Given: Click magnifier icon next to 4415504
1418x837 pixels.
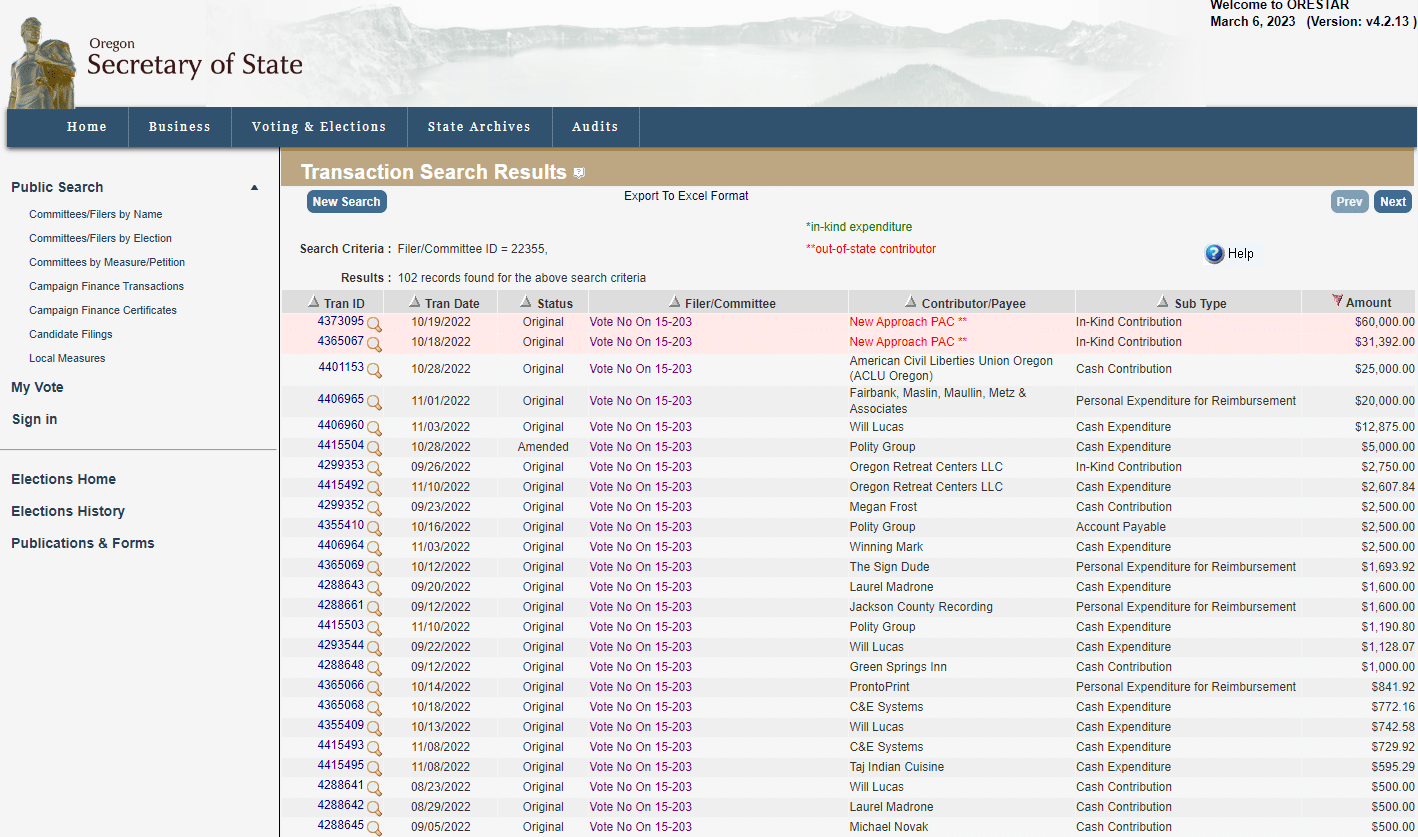Looking at the screenshot, I should 374,448.
